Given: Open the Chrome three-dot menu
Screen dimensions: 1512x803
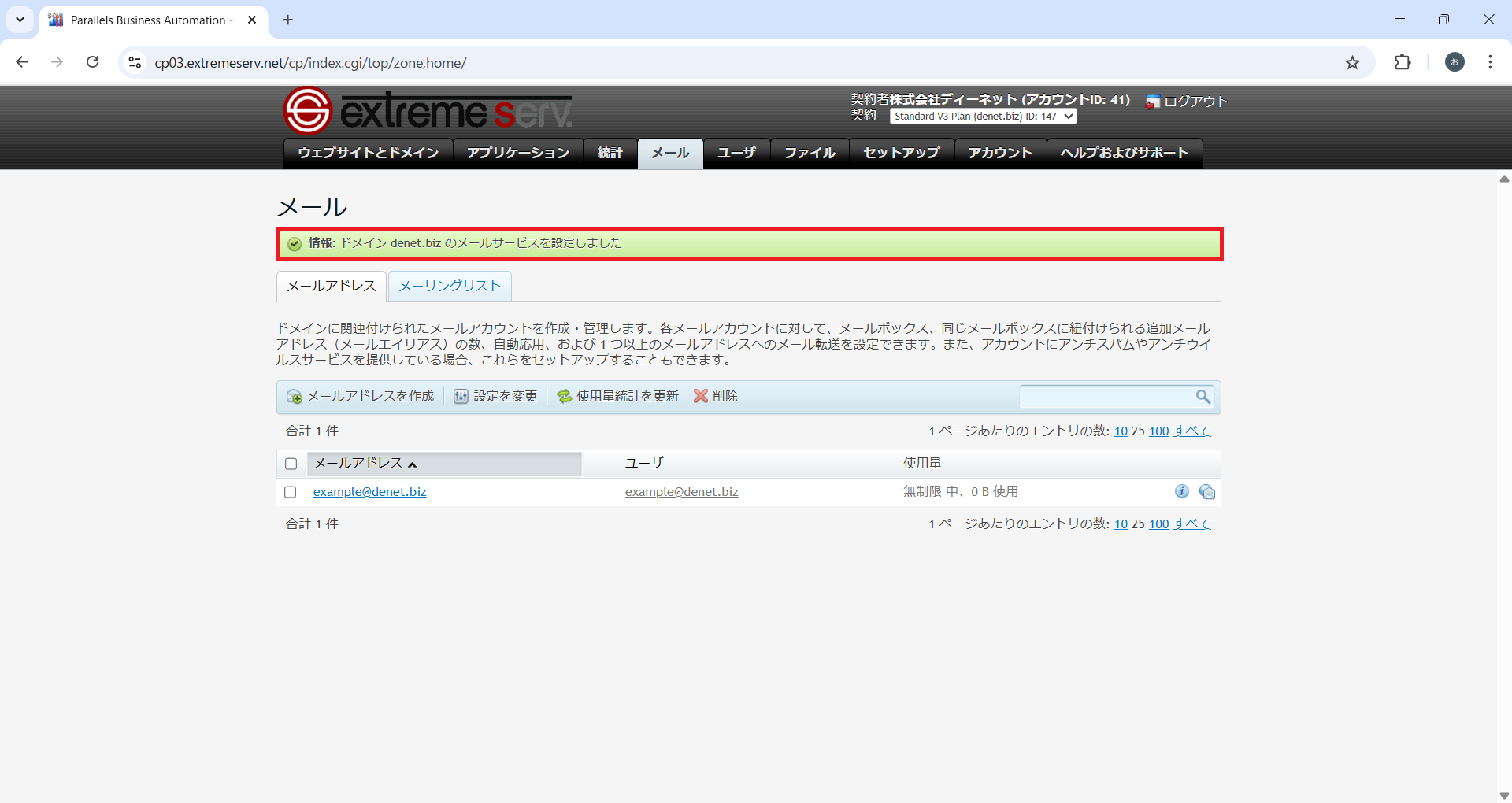Looking at the screenshot, I should 1490,62.
